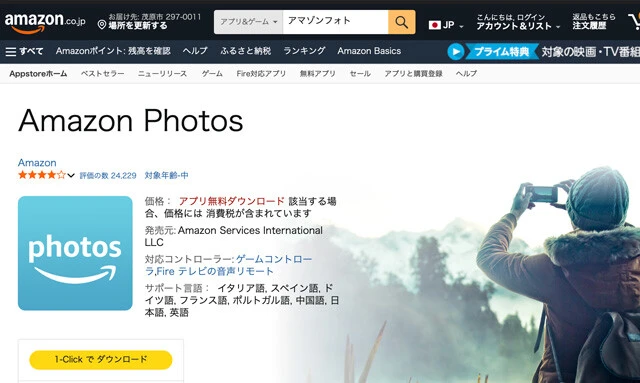Click the Amazon Photos title text
The height and width of the screenshot is (383, 640).
click(131, 121)
